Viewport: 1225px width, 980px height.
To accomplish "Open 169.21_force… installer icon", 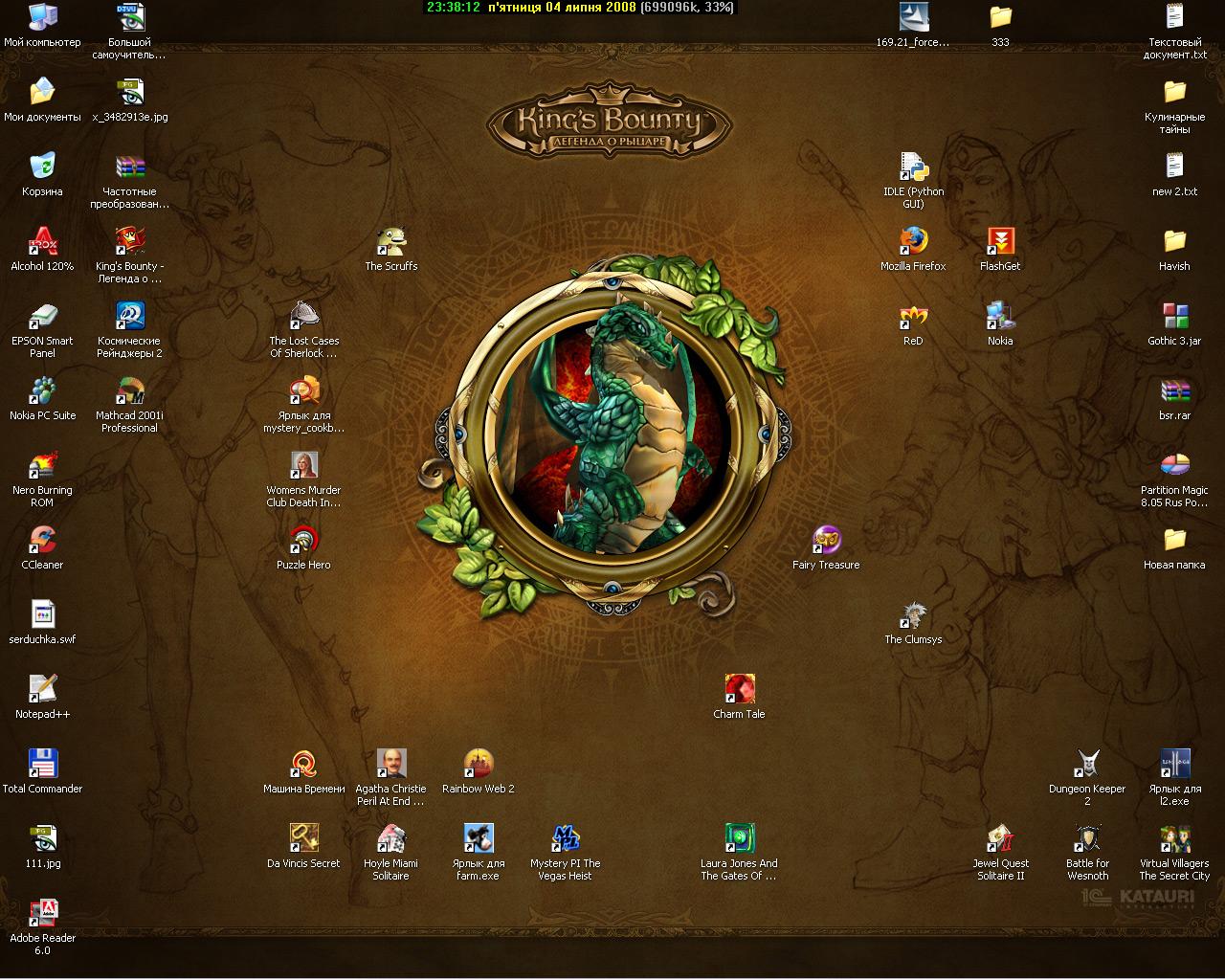I will click(x=913, y=16).
